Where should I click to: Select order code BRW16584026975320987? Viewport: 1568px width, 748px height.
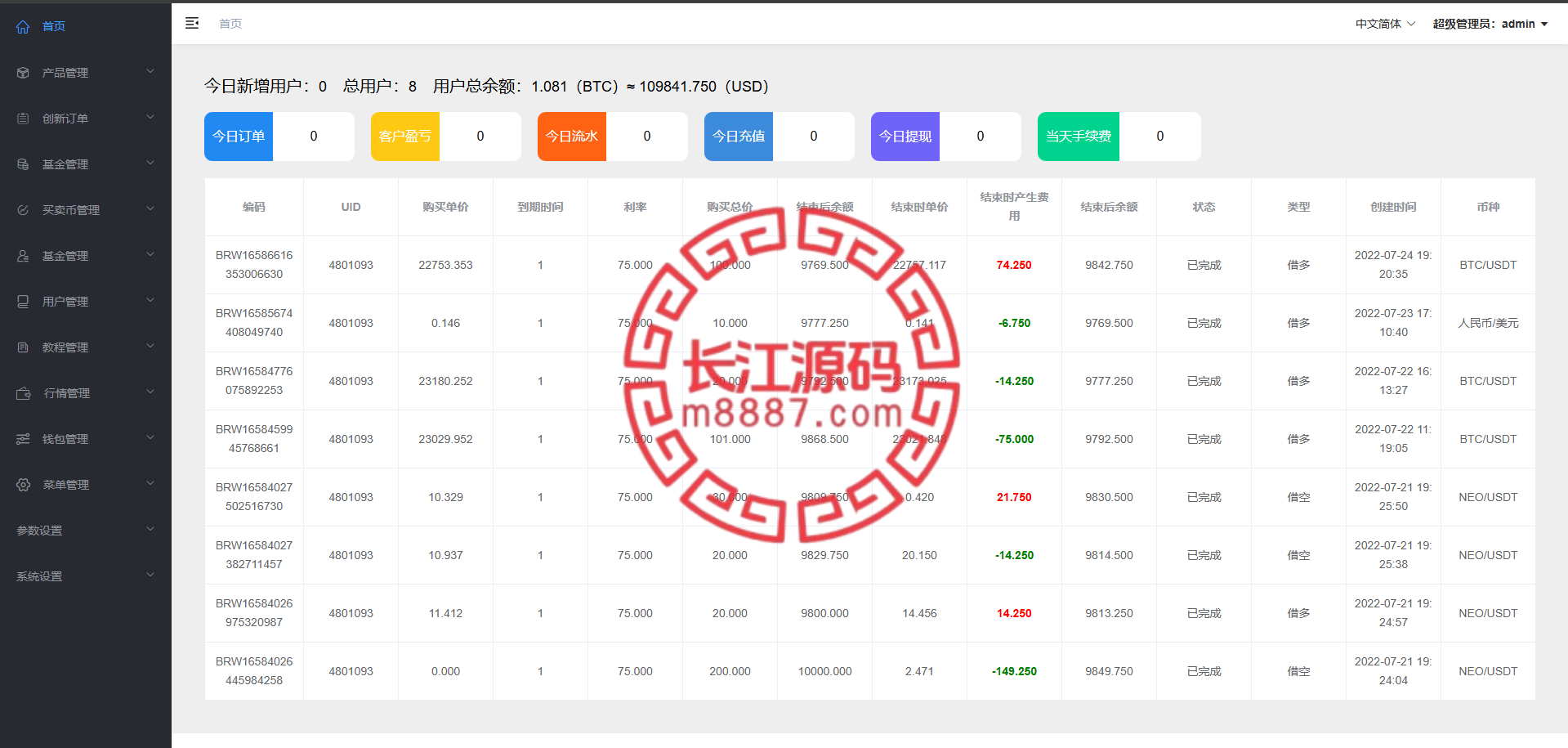coord(254,613)
